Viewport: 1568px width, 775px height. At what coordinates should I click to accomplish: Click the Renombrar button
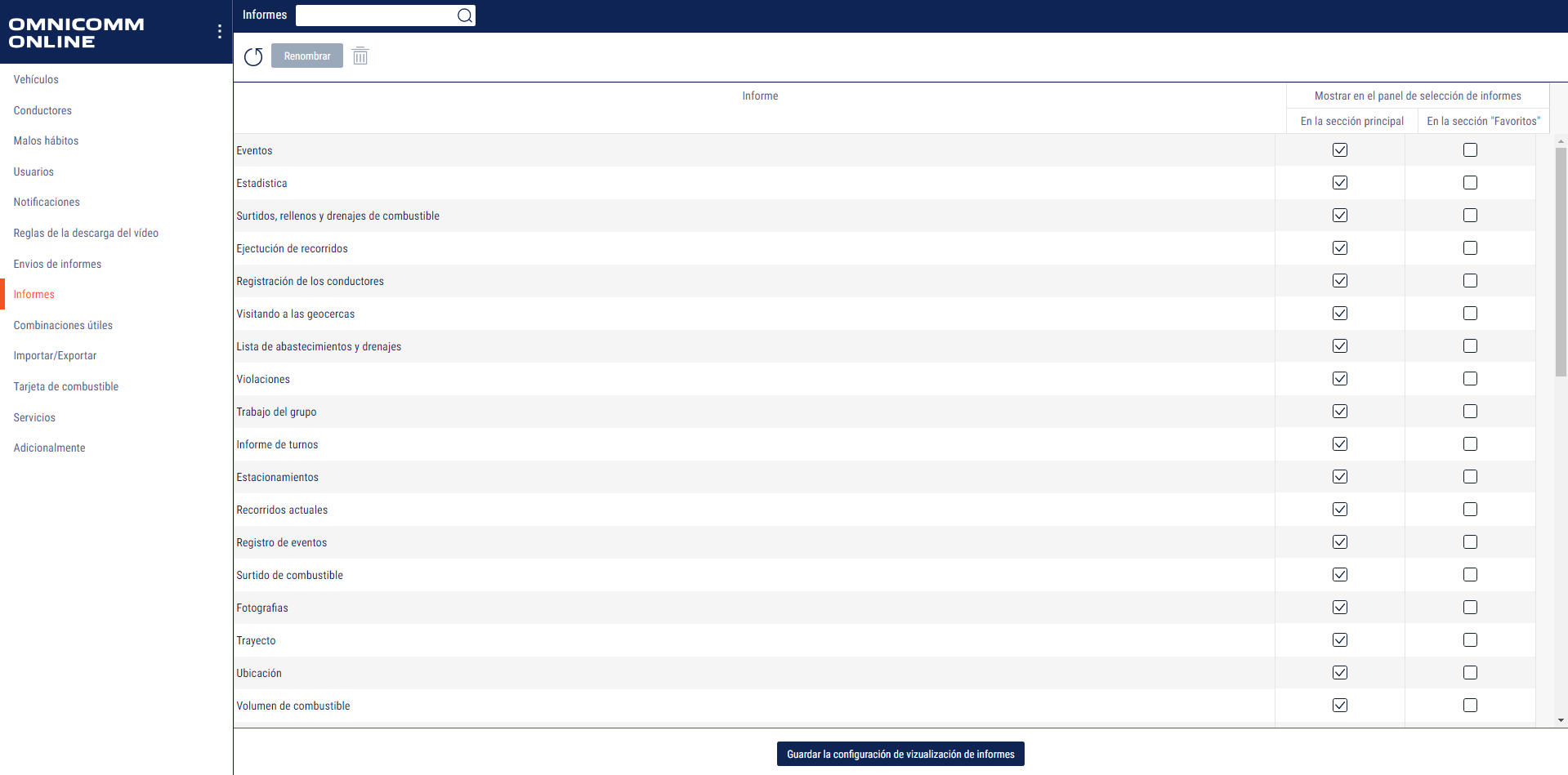pos(306,56)
